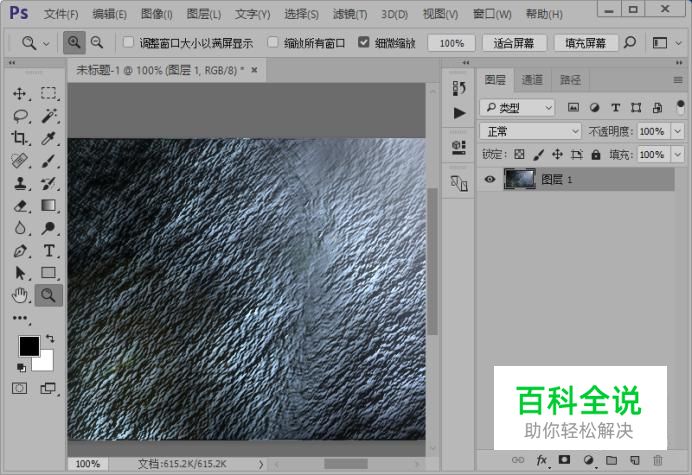This screenshot has height=475, width=692.
Task: Toggle lock image pixels brush icon
Action: [x=538, y=155]
